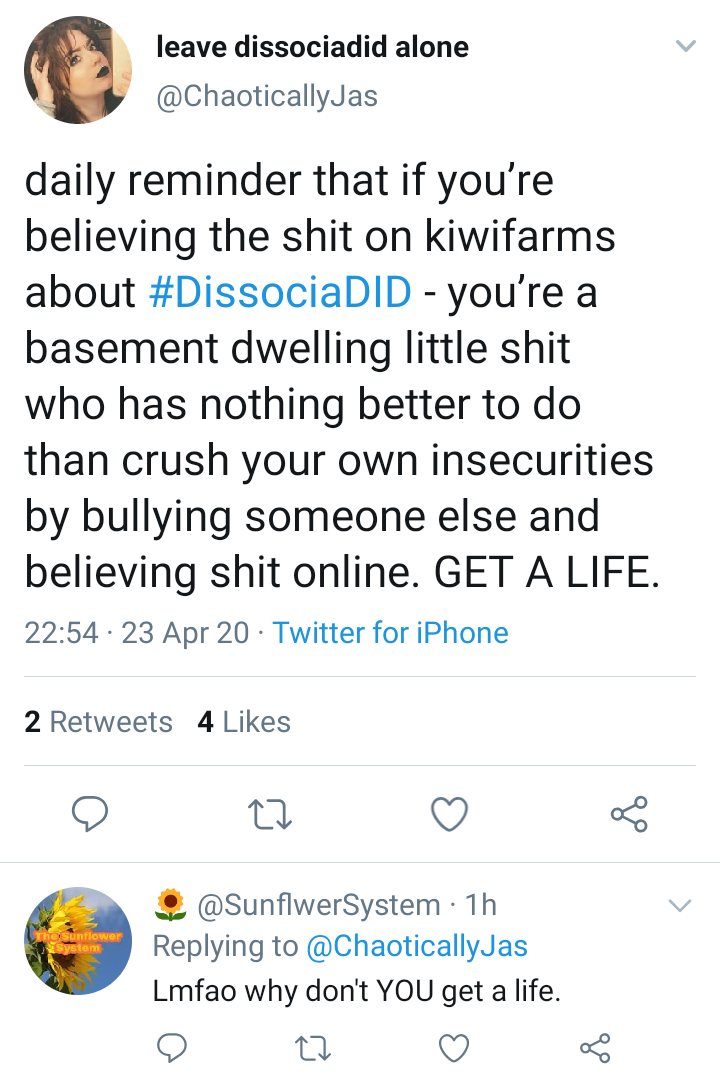The image size is (720, 1088).
Task: Retweet SunflwerSystem's reply
Action: pyautogui.click(x=314, y=1048)
